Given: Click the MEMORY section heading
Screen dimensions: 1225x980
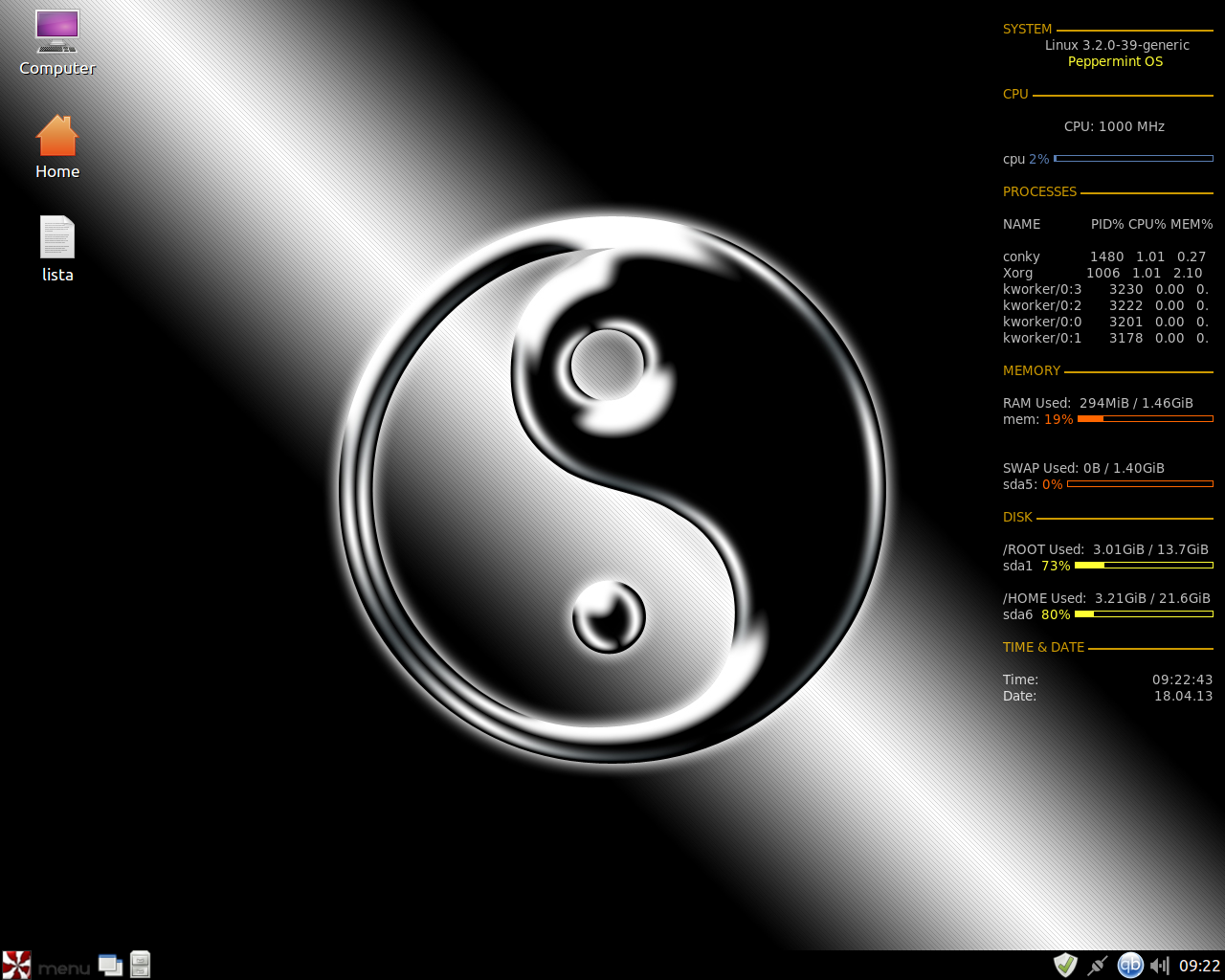Looking at the screenshot, I should pyautogui.click(x=1032, y=370).
